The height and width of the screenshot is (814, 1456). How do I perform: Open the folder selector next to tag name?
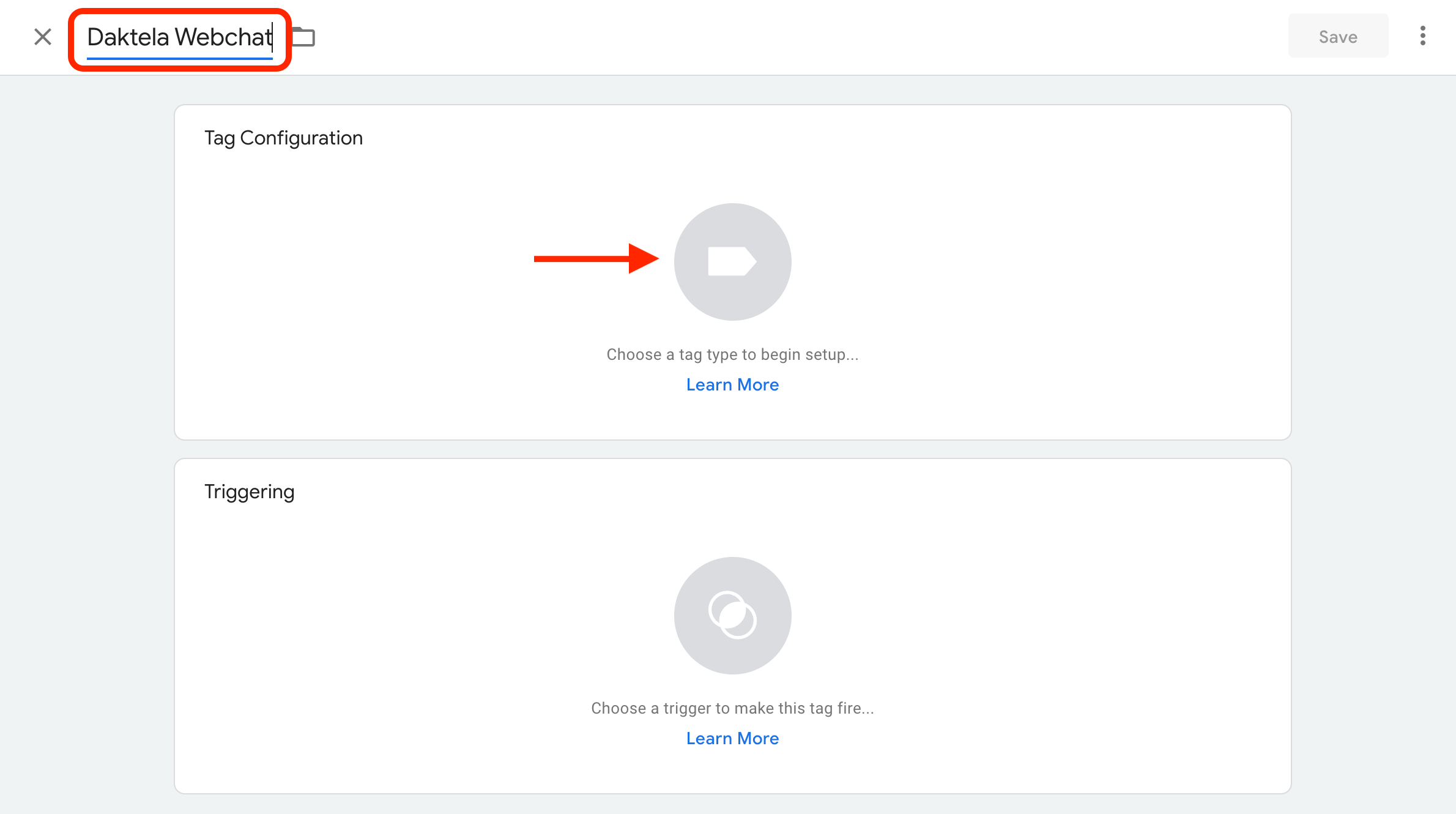tap(303, 37)
